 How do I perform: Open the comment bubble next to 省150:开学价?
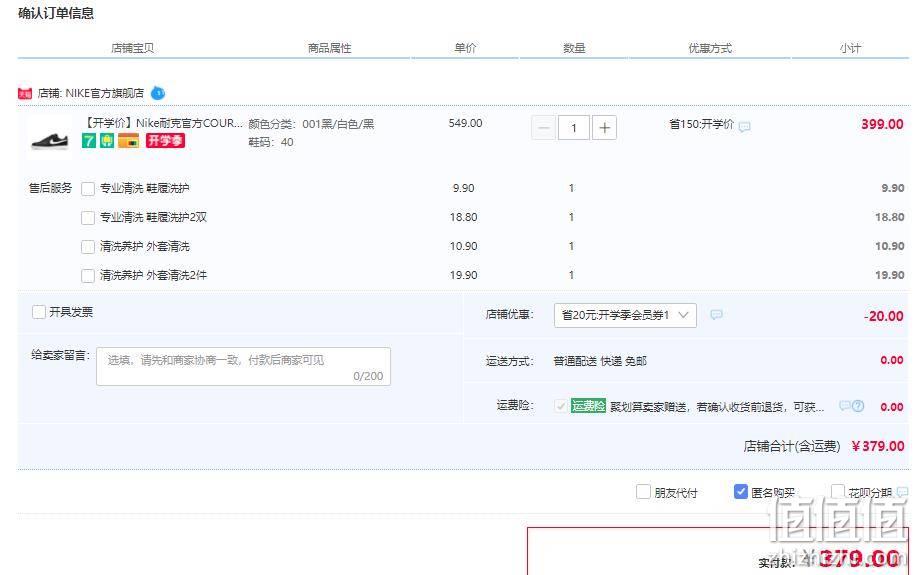point(744,126)
